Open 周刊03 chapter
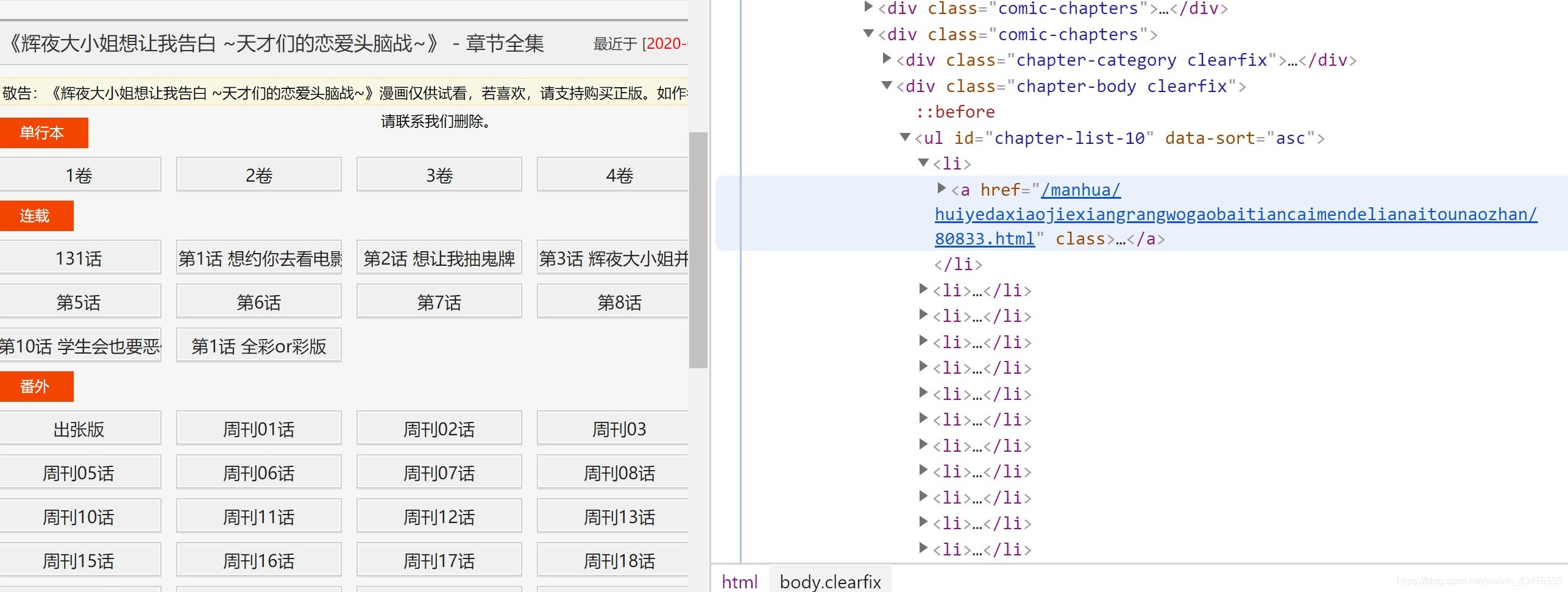The height and width of the screenshot is (592, 1568). tap(613, 429)
